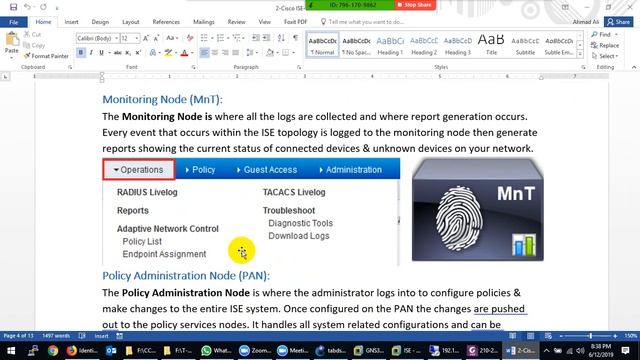
Task: Redo the last action
Action: click(43, 7)
